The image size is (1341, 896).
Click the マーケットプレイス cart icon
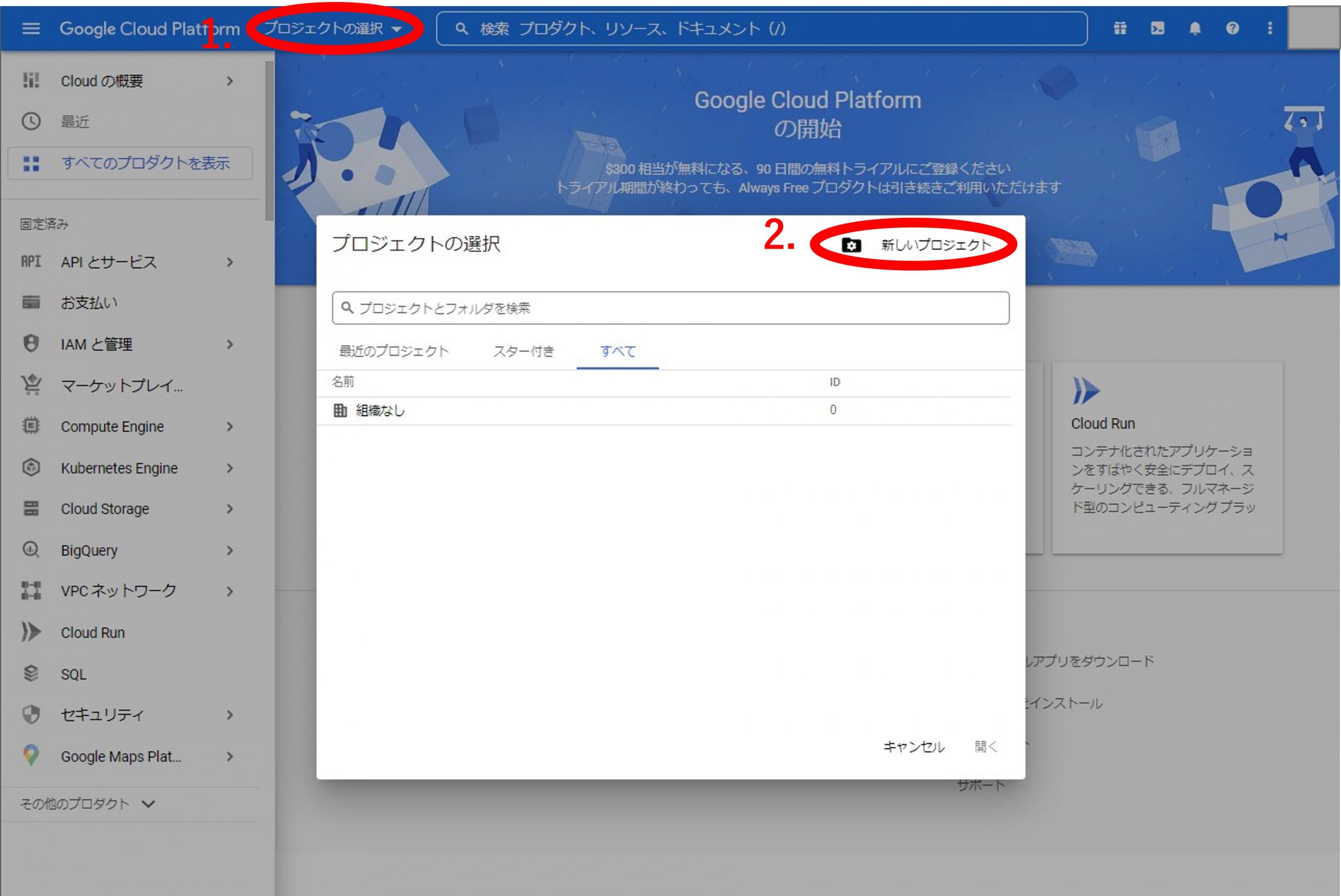[31, 384]
